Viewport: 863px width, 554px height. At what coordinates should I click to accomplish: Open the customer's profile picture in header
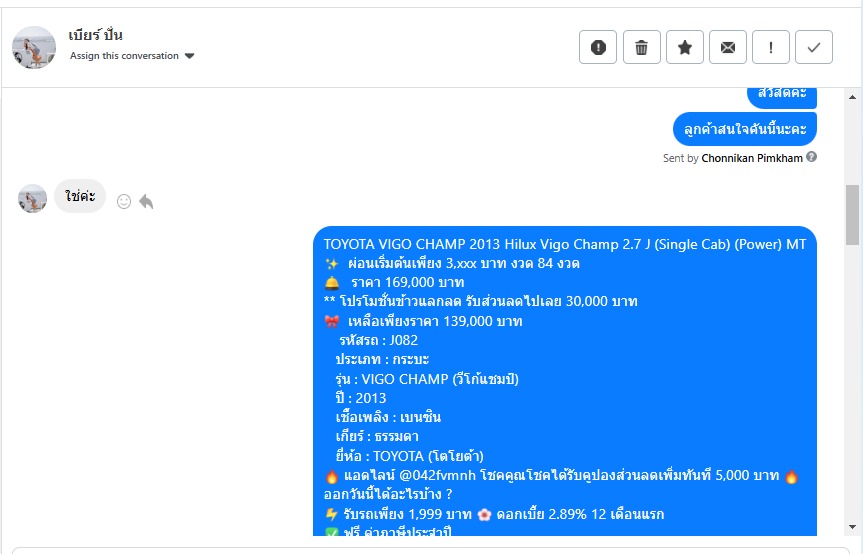tap(34, 47)
